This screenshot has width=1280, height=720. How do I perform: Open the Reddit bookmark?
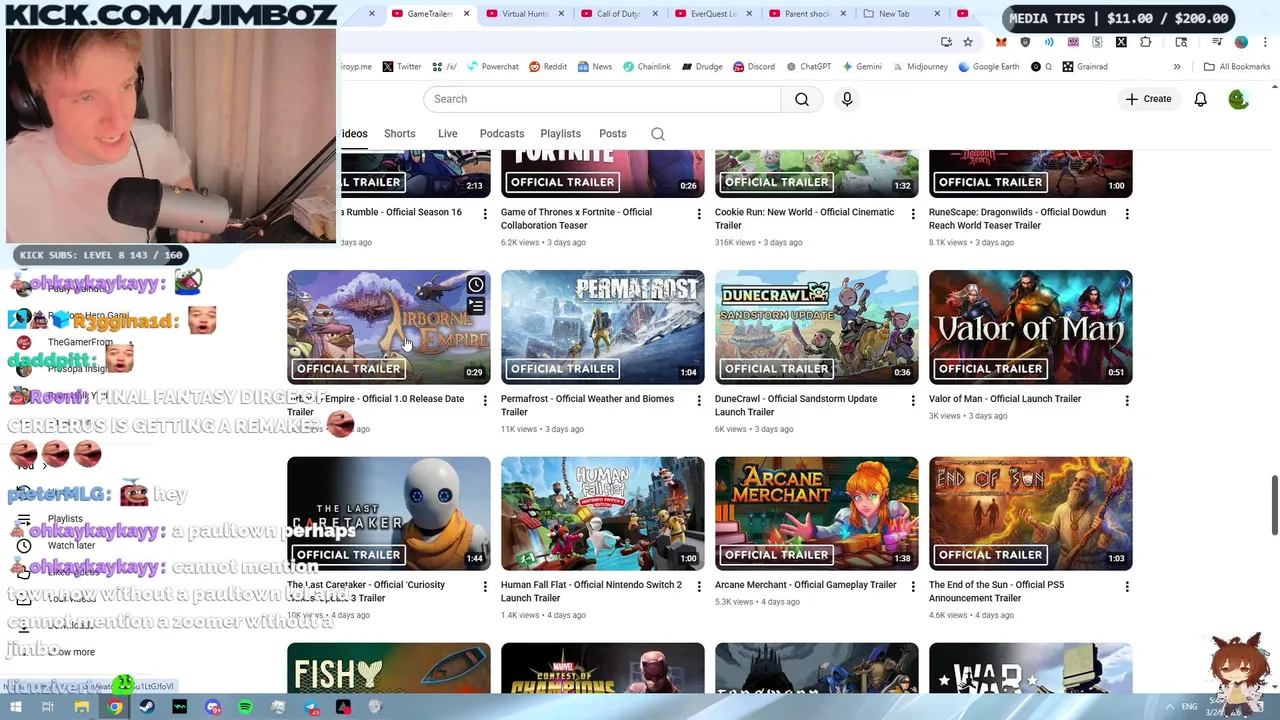click(548, 67)
